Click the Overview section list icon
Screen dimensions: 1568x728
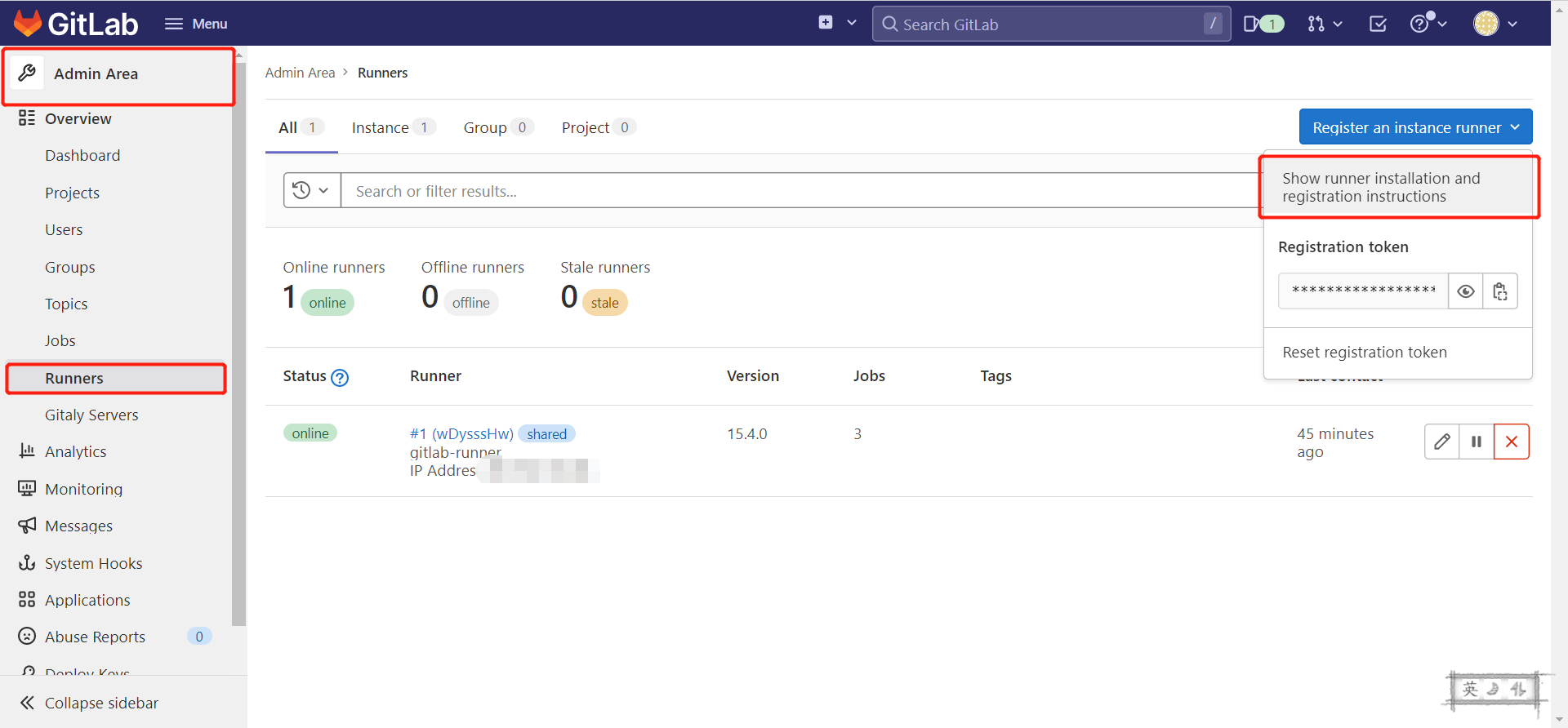27,118
